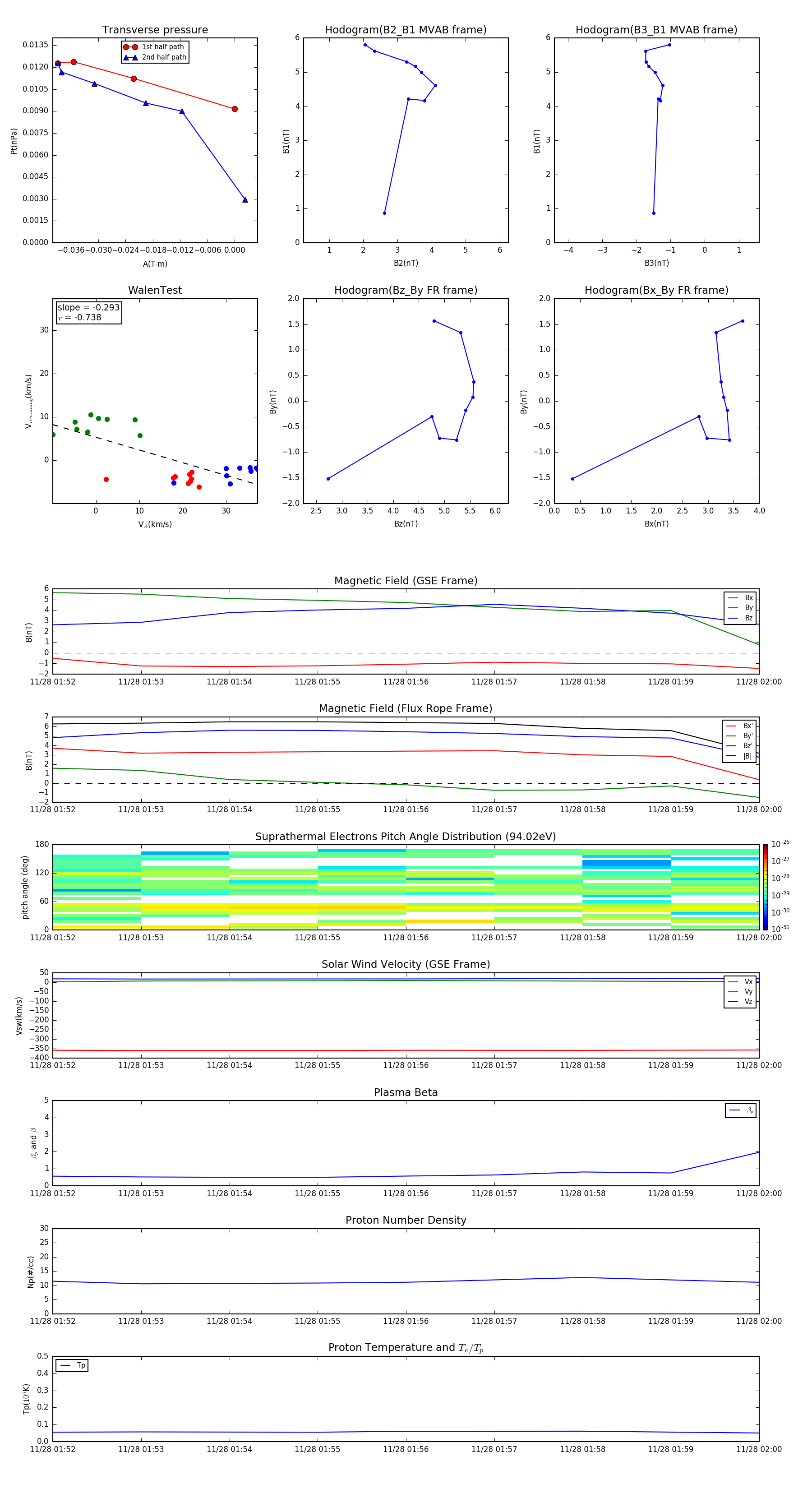Click the bottom-left point in Bz_By hodogram

[x=328, y=479]
